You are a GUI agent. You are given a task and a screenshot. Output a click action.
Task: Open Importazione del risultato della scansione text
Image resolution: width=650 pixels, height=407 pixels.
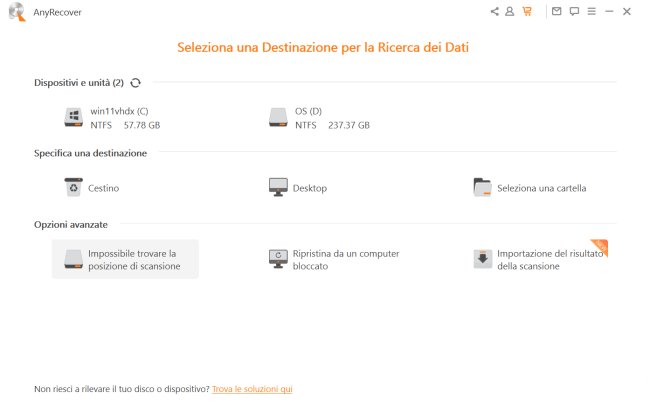(x=550, y=260)
